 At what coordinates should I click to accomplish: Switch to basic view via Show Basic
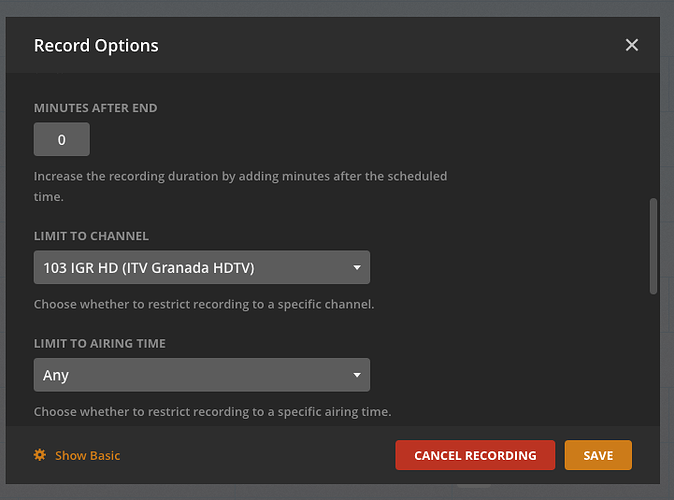point(87,455)
